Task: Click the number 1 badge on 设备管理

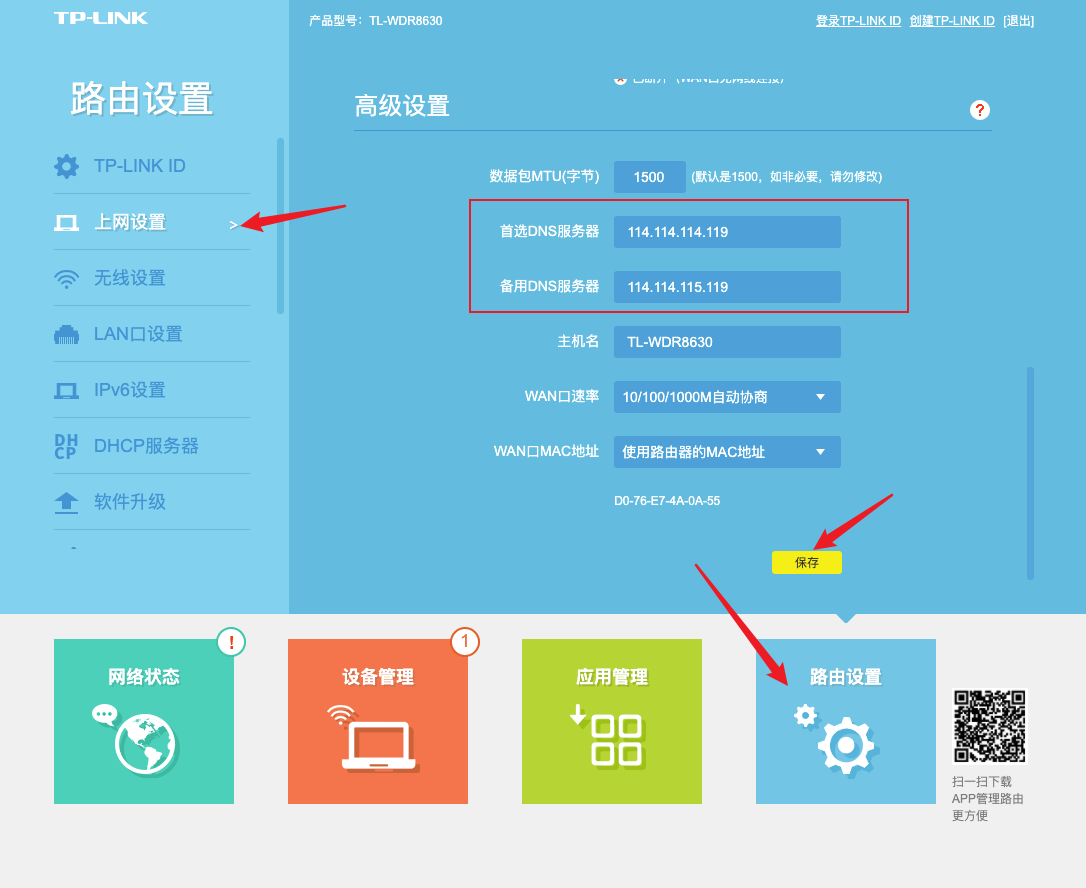Action: point(465,642)
